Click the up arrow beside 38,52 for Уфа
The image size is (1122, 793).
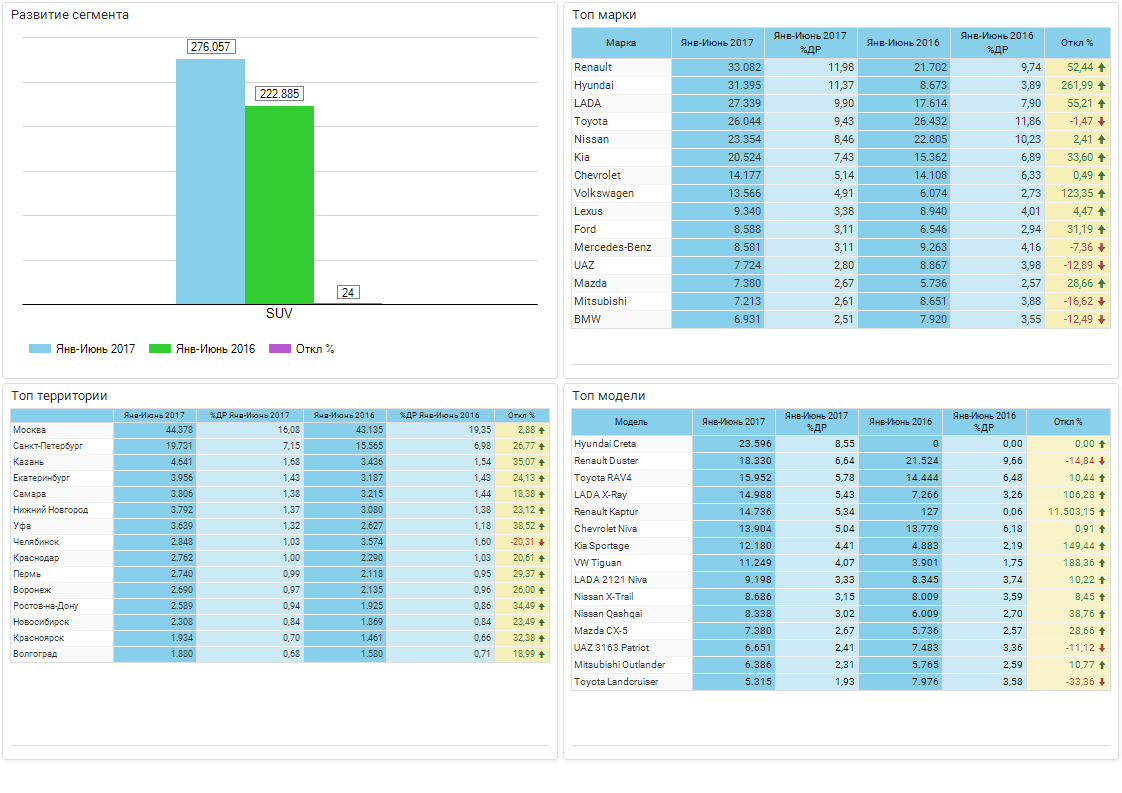(542, 526)
